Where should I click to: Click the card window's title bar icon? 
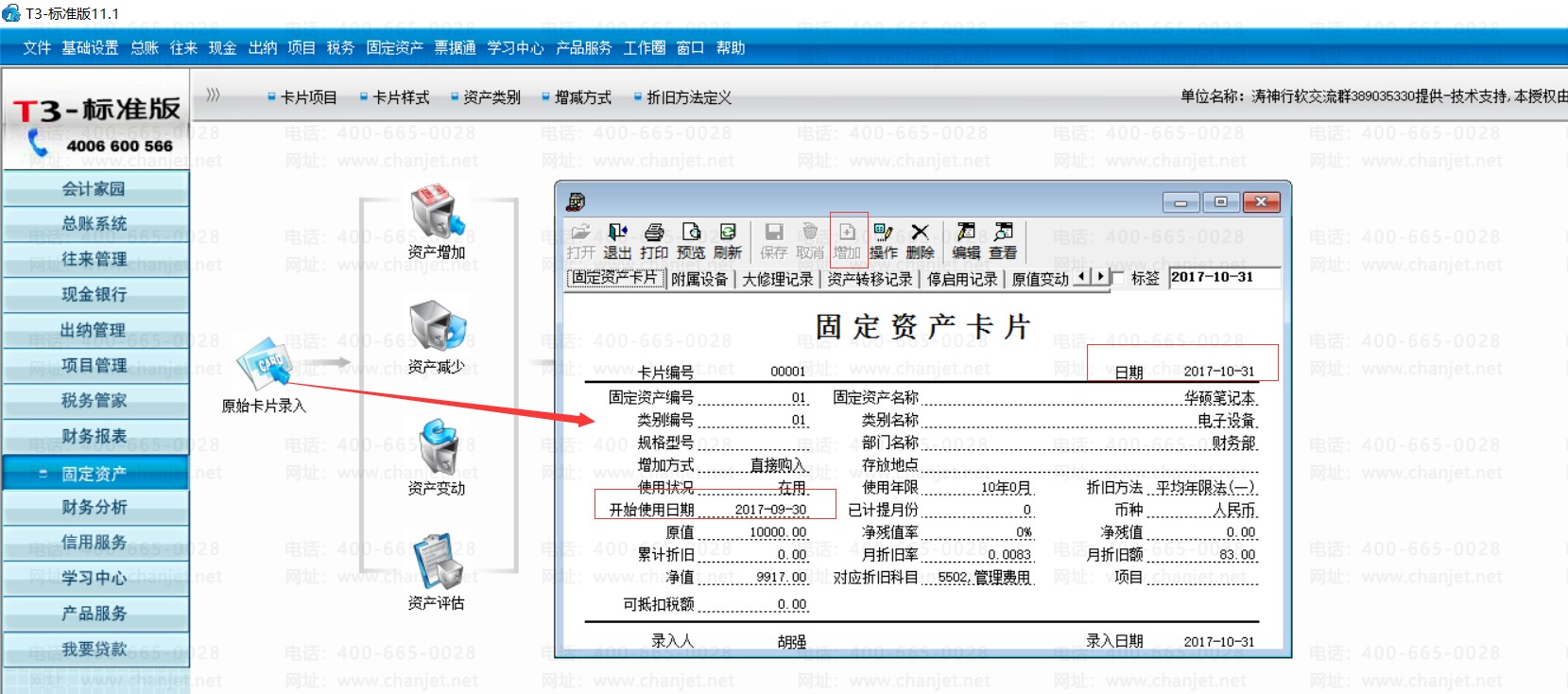click(x=576, y=201)
